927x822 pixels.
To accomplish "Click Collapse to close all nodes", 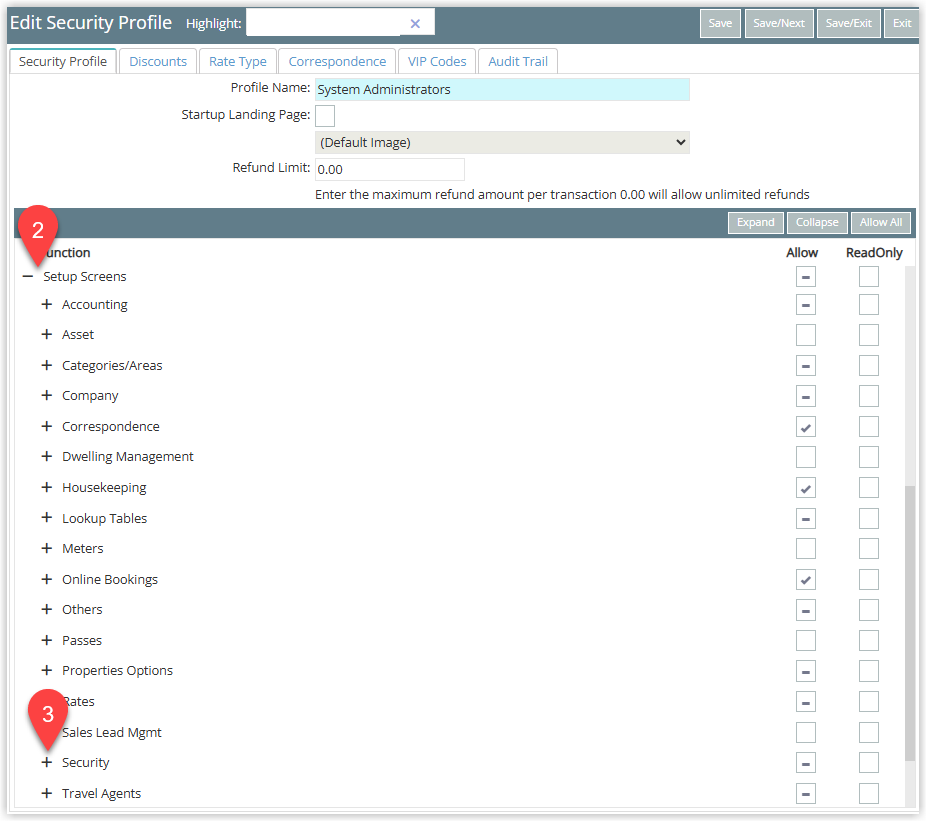I will pyautogui.click(x=817, y=223).
